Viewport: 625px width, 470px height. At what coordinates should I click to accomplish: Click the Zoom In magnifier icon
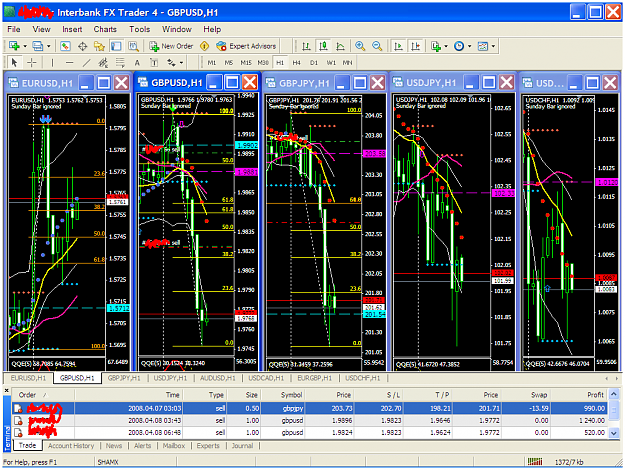[360, 46]
